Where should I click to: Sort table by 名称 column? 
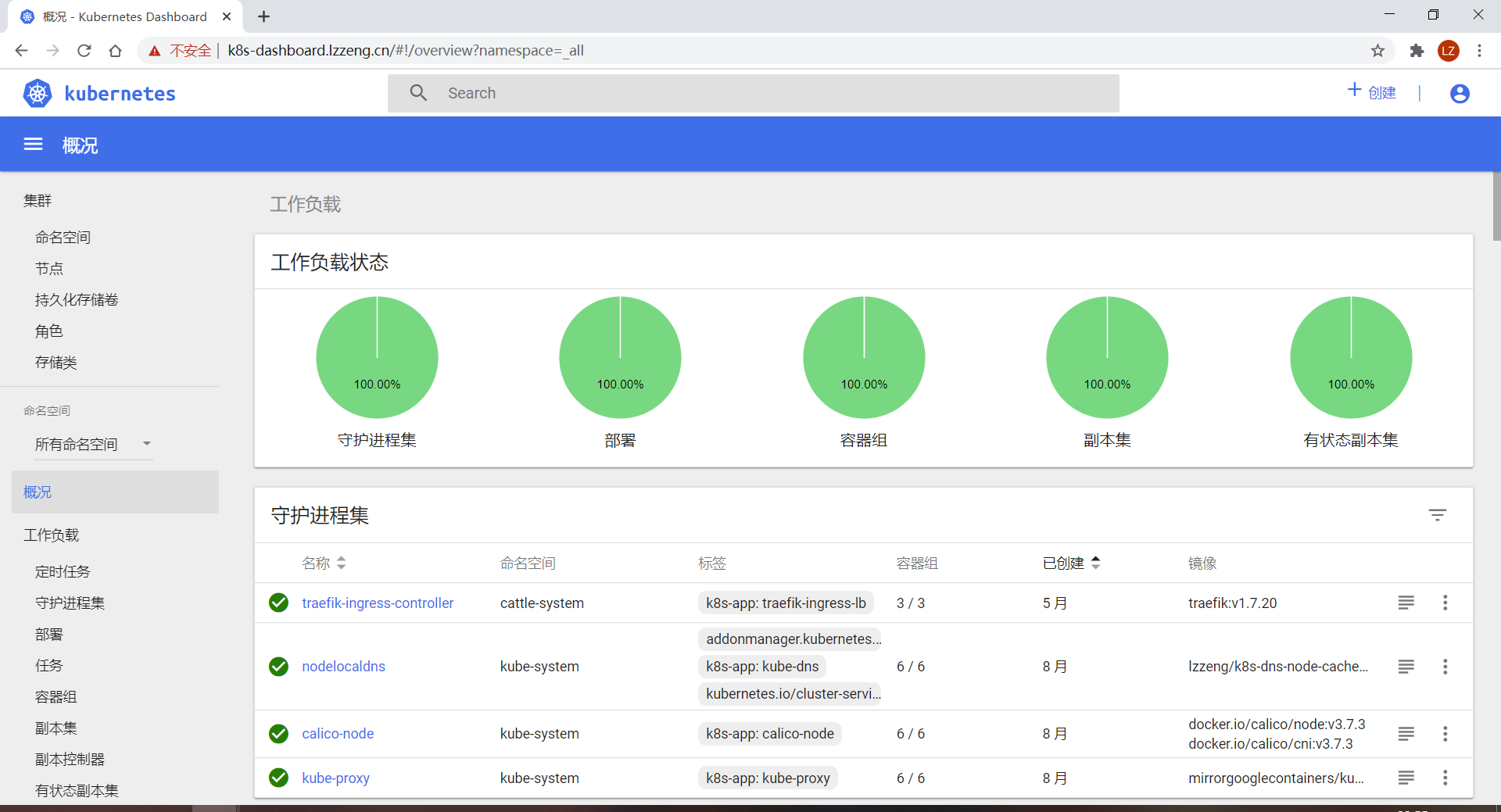(324, 563)
